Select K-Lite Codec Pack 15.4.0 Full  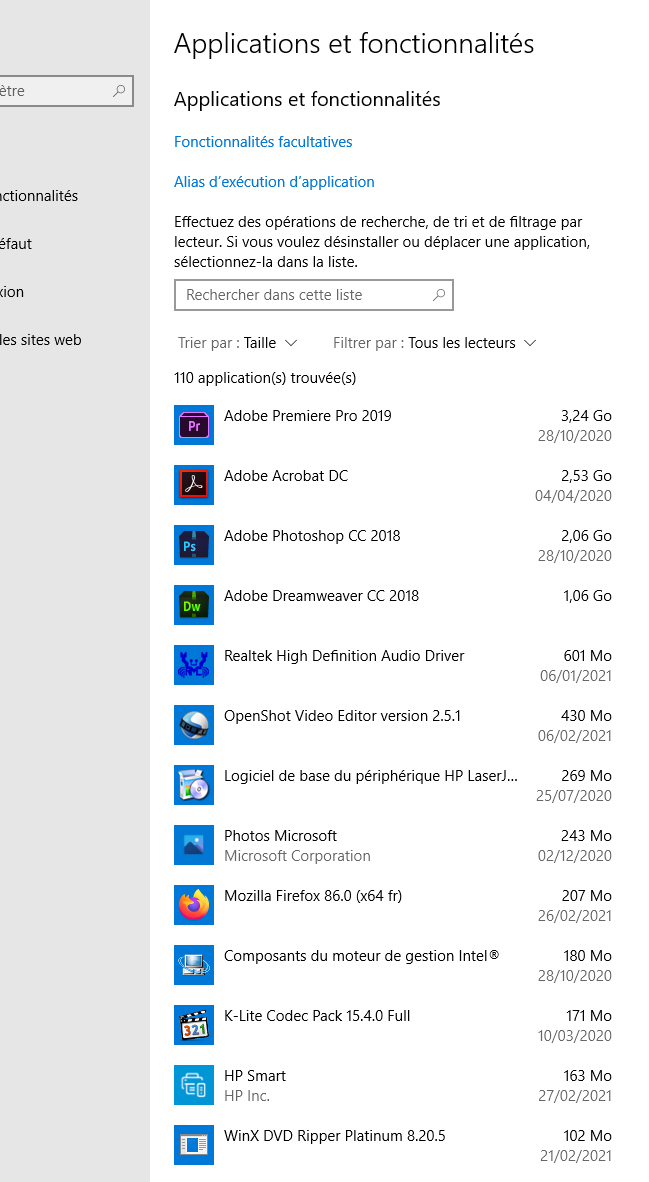point(317,1015)
